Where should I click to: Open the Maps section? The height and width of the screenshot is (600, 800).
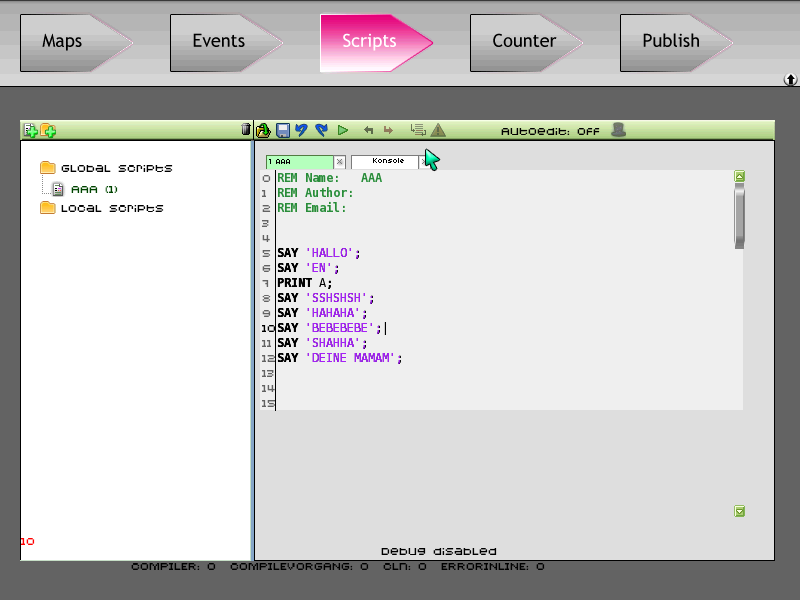click(x=62, y=42)
